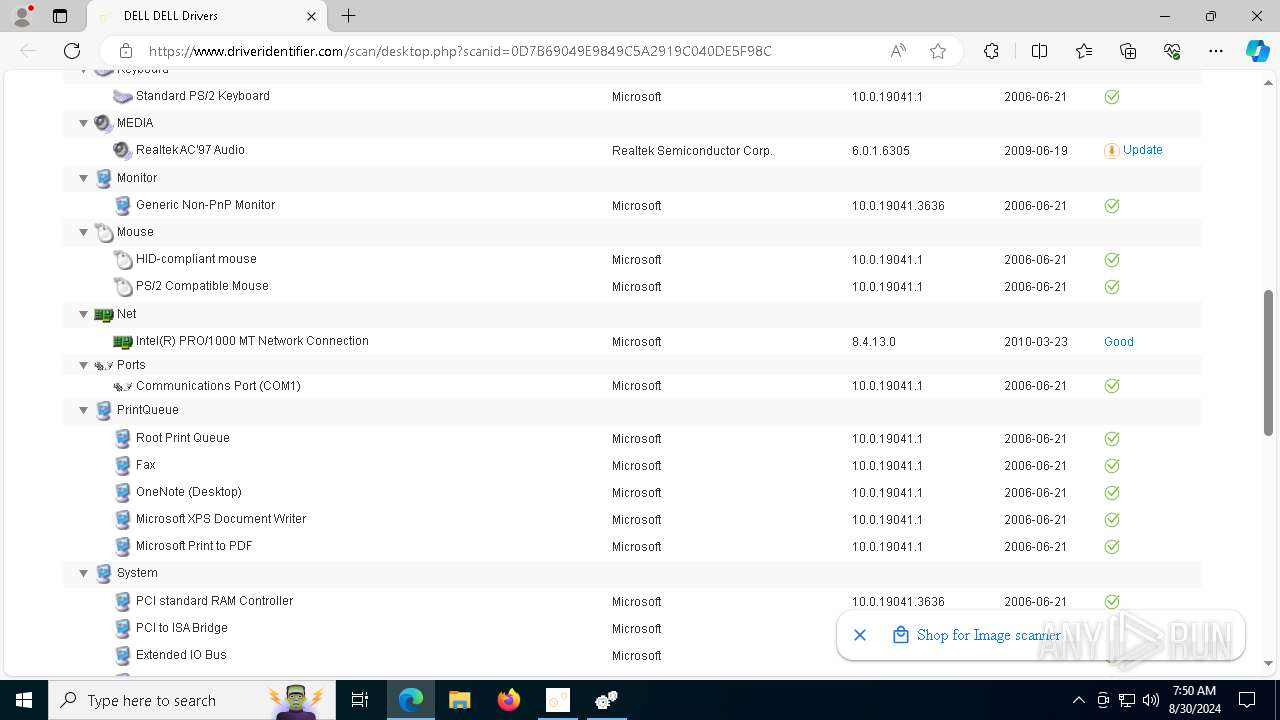Collapse the Net category
The height and width of the screenshot is (720, 1280).
(84, 314)
